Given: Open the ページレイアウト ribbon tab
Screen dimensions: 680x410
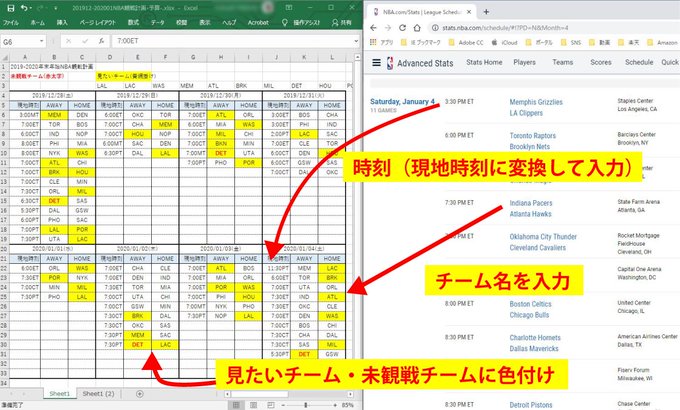Looking at the screenshot, I should tap(98, 23).
